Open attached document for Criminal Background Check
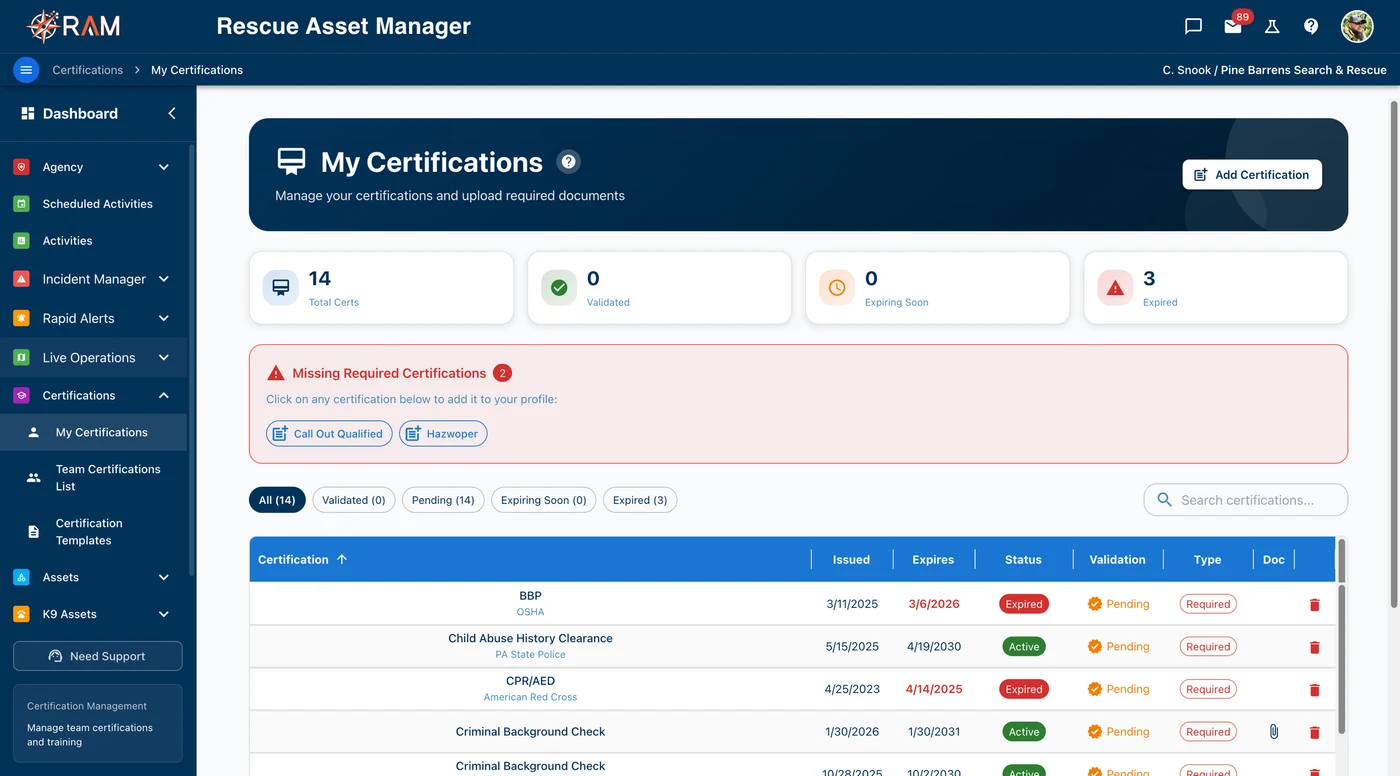Screen dimensions: 1400x776 [x=1274, y=732]
